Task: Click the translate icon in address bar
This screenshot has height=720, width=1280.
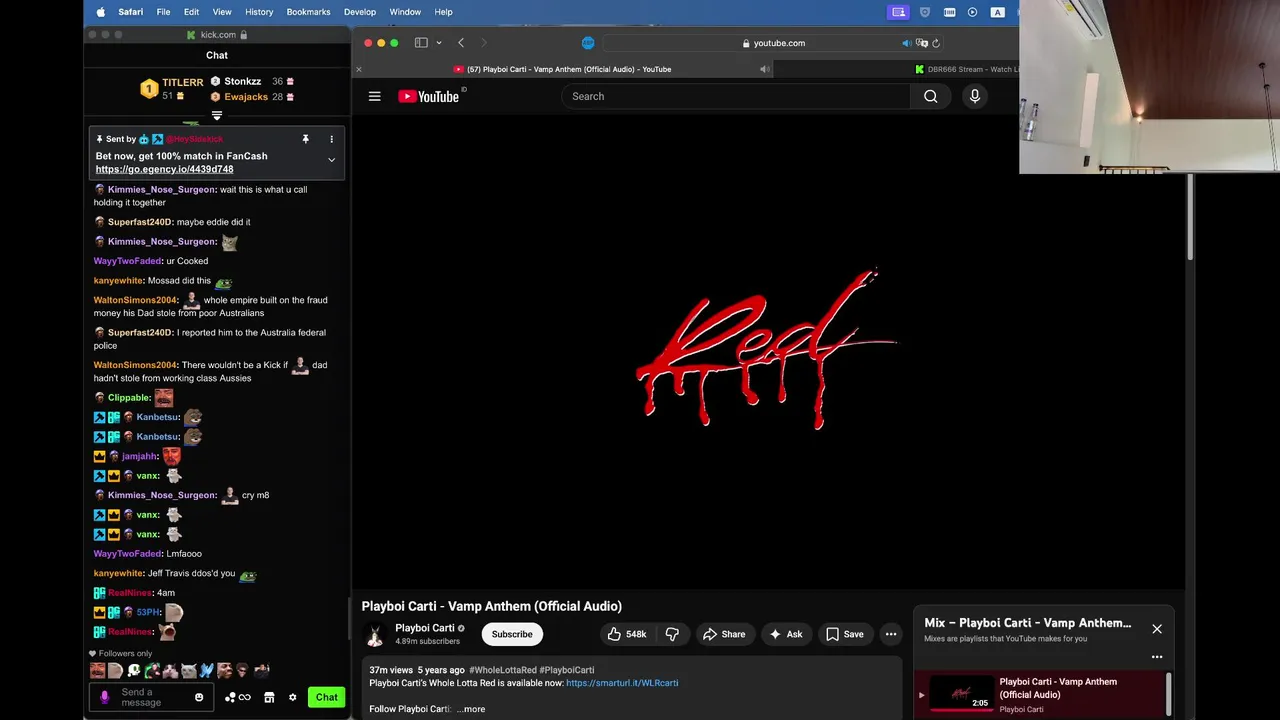Action: coord(922,43)
